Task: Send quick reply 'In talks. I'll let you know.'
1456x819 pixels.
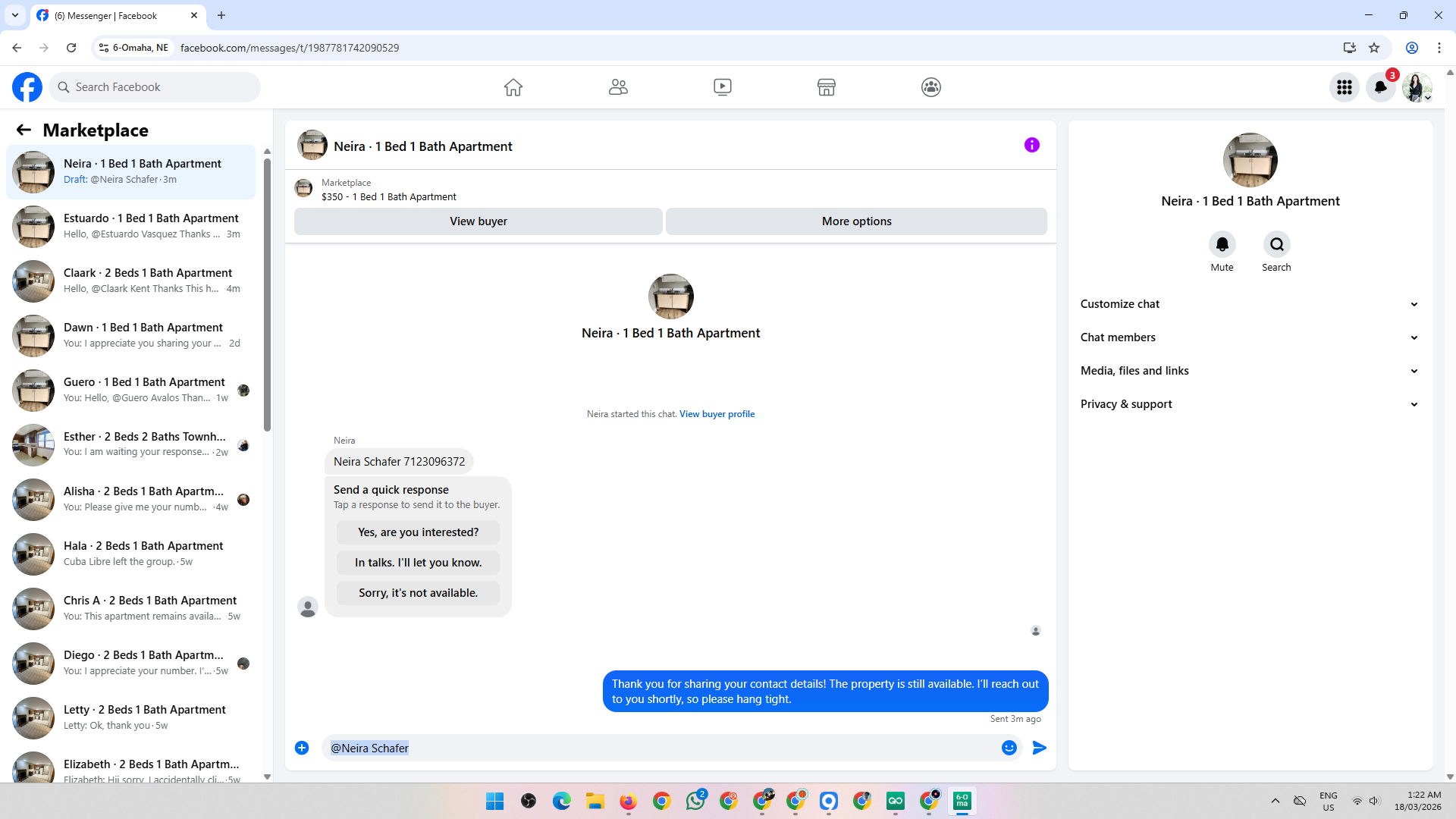Action: pos(419,563)
